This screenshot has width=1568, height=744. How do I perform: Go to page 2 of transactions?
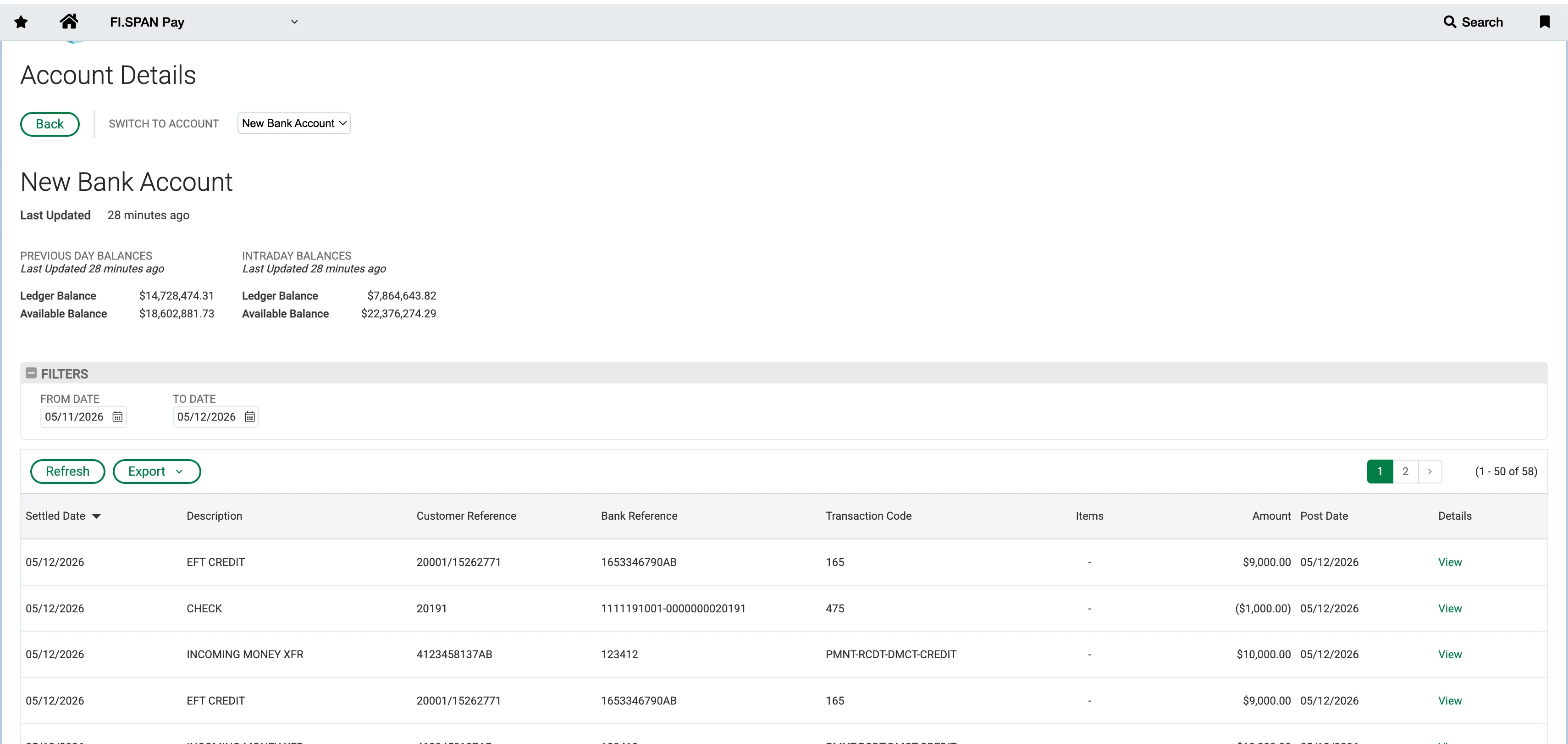point(1405,471)
